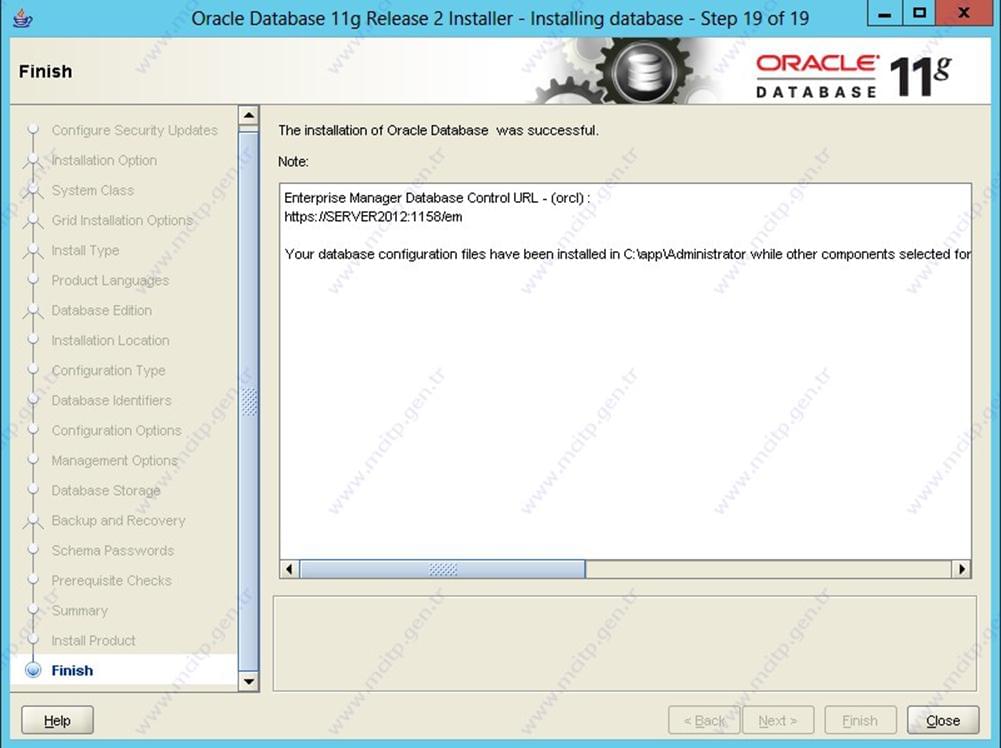Click the steps list vertical scrollbar thumb
1001x748 pixels.
coord(248,399)
